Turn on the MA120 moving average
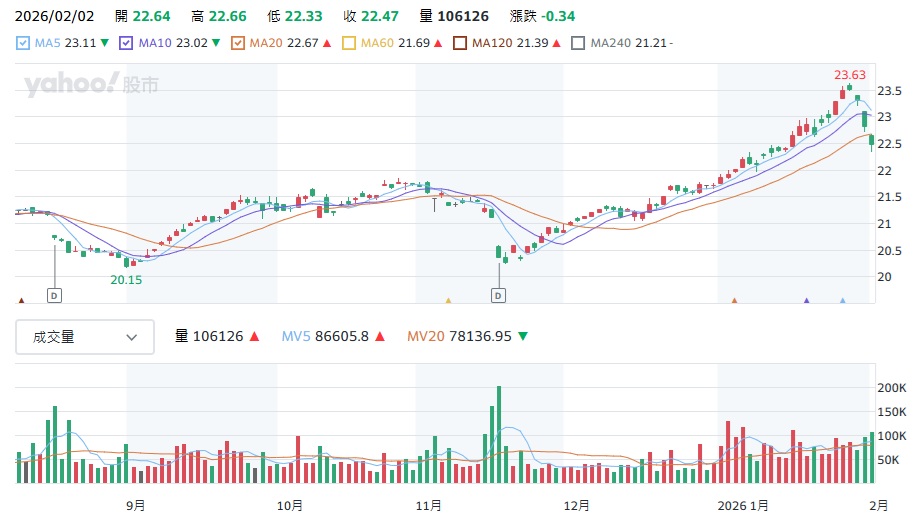This screenshot has width=916, height=519. [460, 43]
